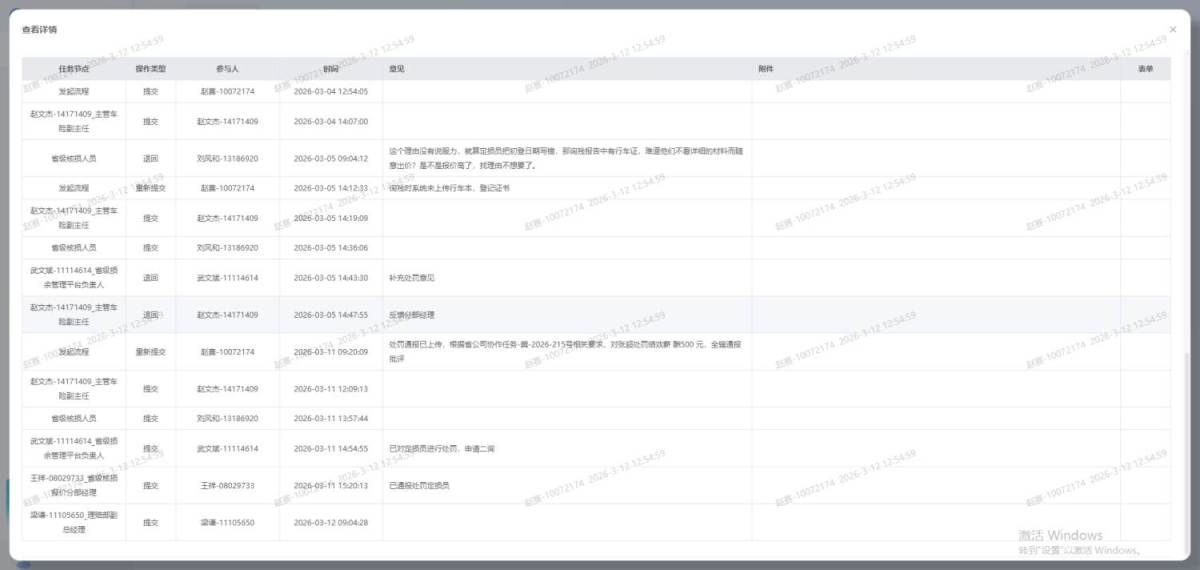Click participant 刘凤和 in the 09:04:12 row

point(227,158)
